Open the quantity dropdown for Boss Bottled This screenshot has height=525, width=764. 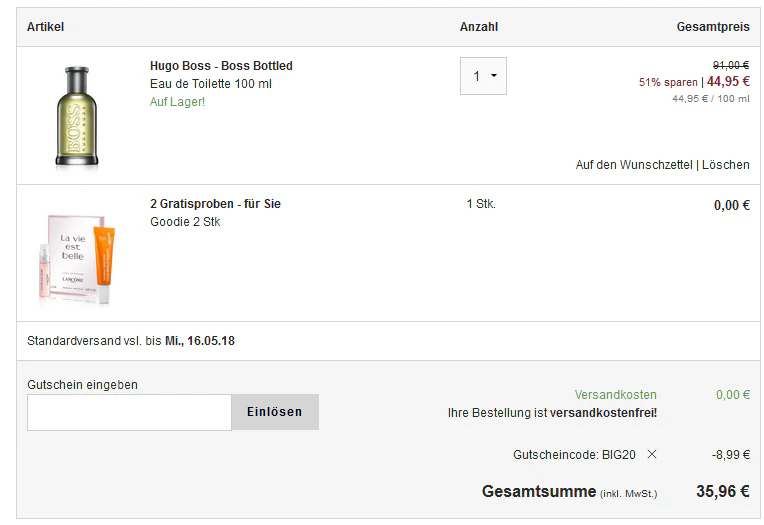coord(483,76)
